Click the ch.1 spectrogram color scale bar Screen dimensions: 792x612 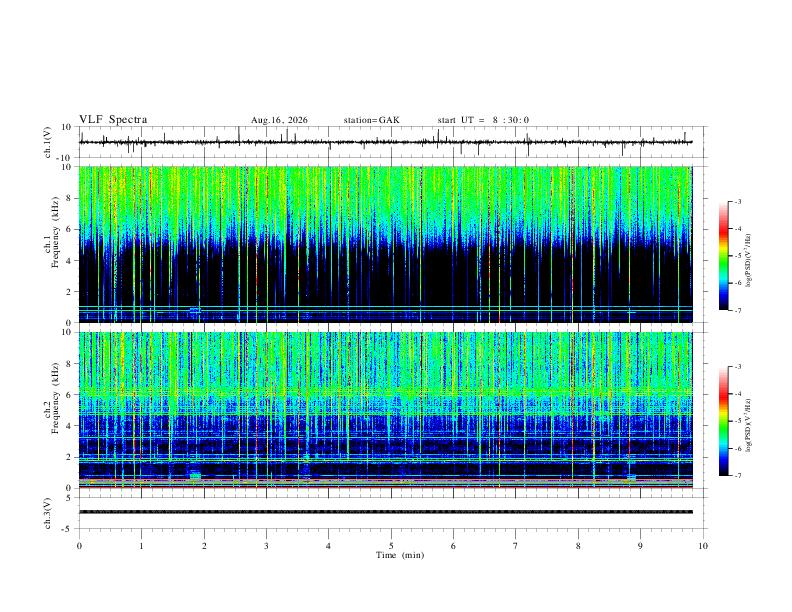point(723,256)
